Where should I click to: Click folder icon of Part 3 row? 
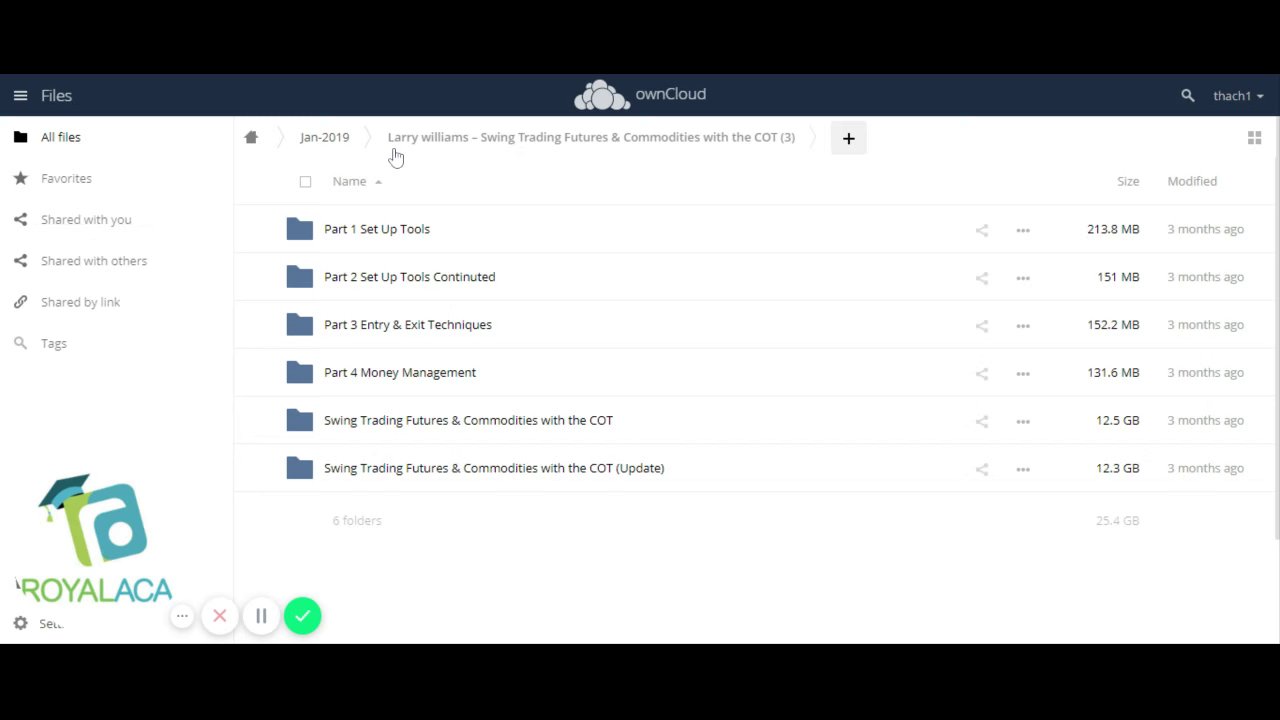click(x=299, y=325)
